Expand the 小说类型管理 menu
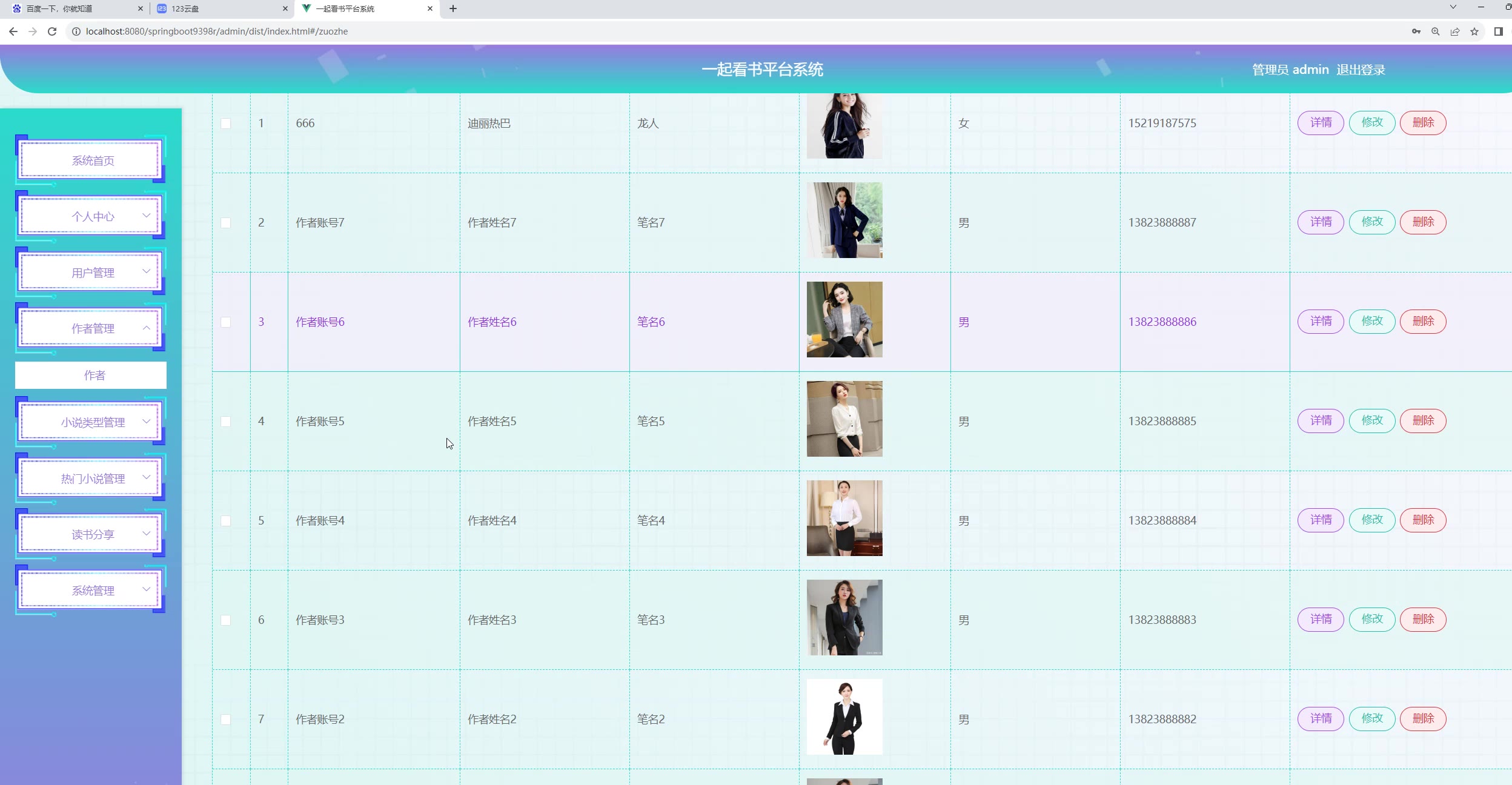1512x785 pixels. pyautogui.click(x=92, y=422)
